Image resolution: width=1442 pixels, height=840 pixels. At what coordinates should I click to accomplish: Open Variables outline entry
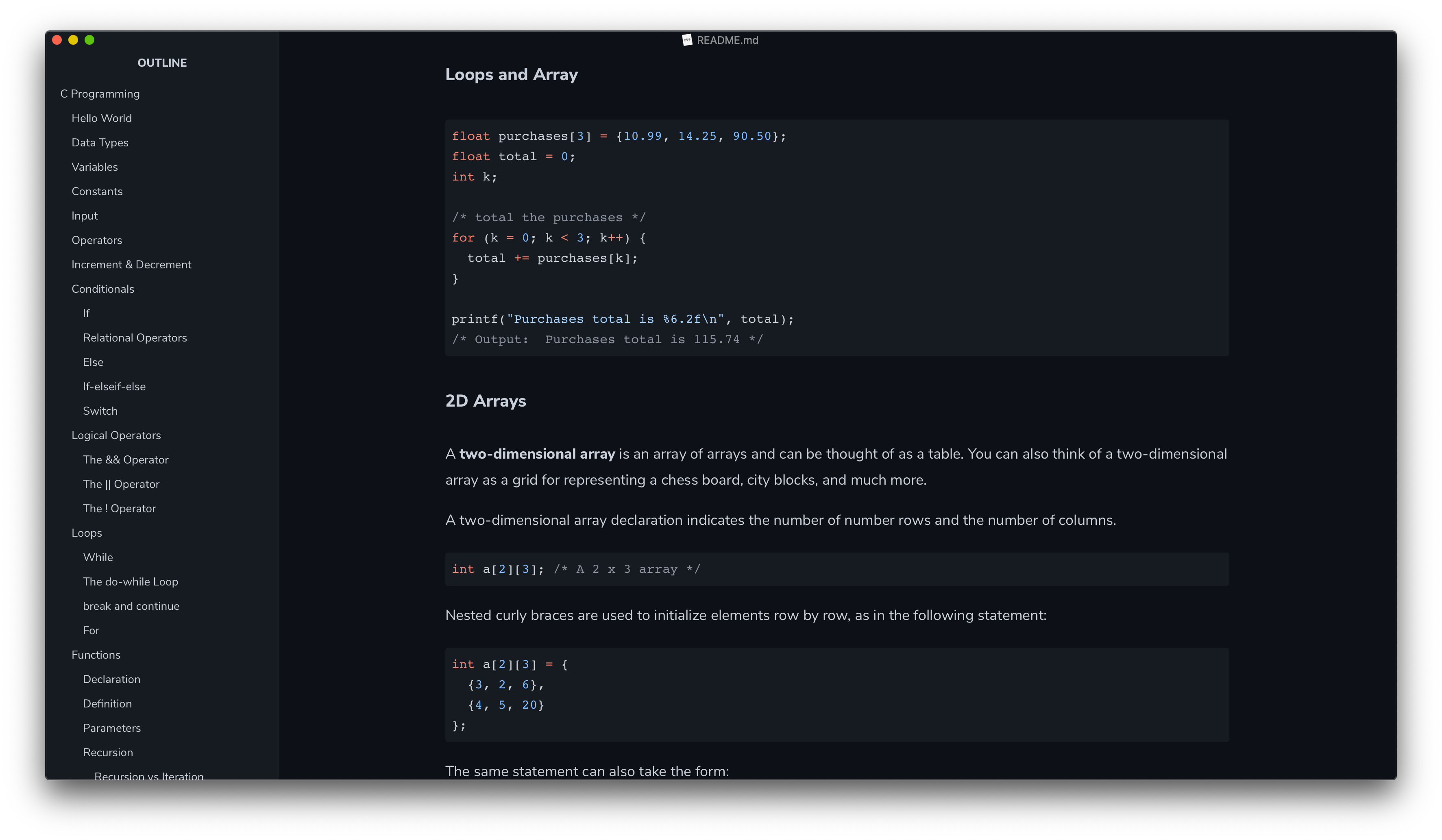(94, 167)
